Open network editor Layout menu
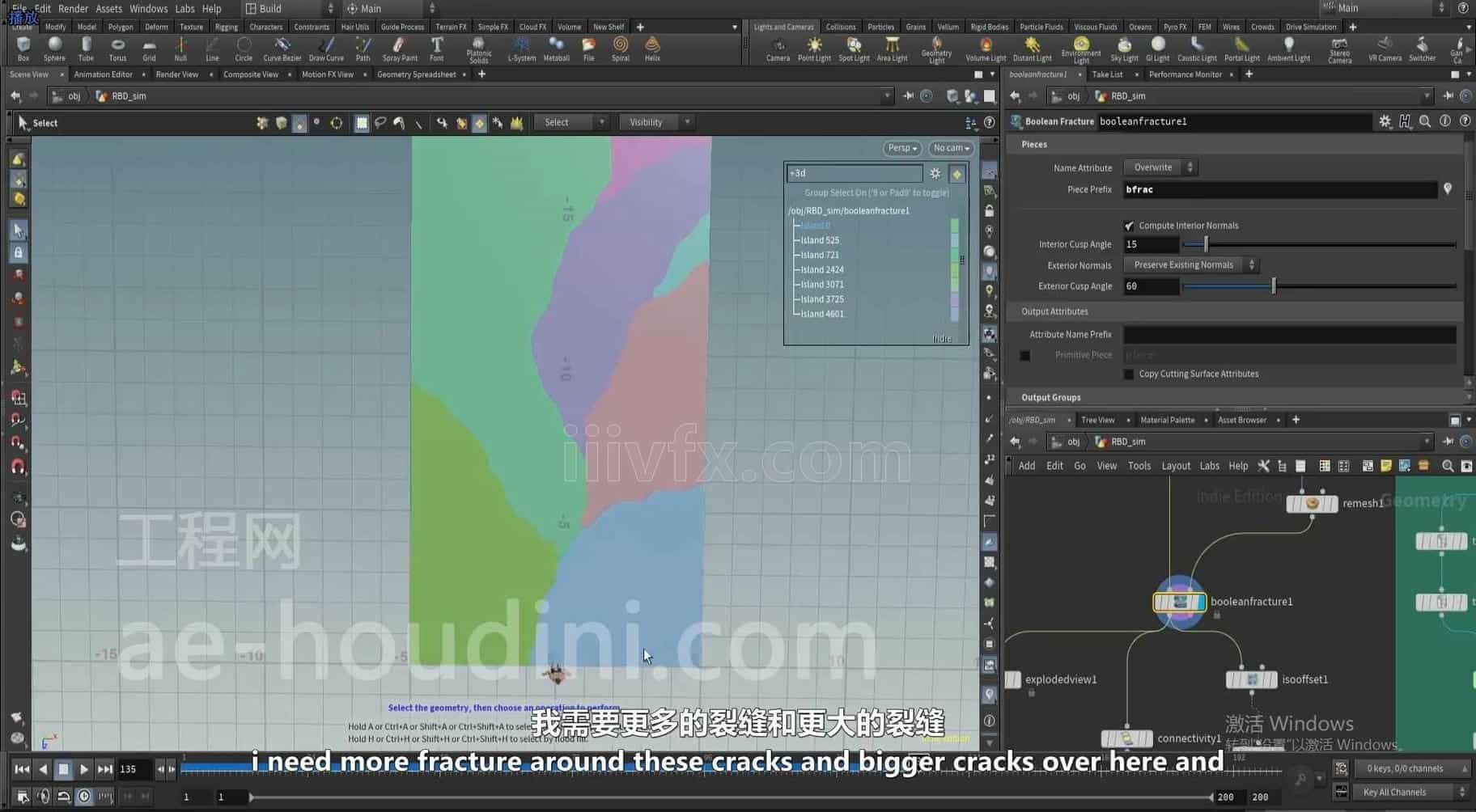The height and width of the screenshot is (812, 1476). click(1175, 466)
